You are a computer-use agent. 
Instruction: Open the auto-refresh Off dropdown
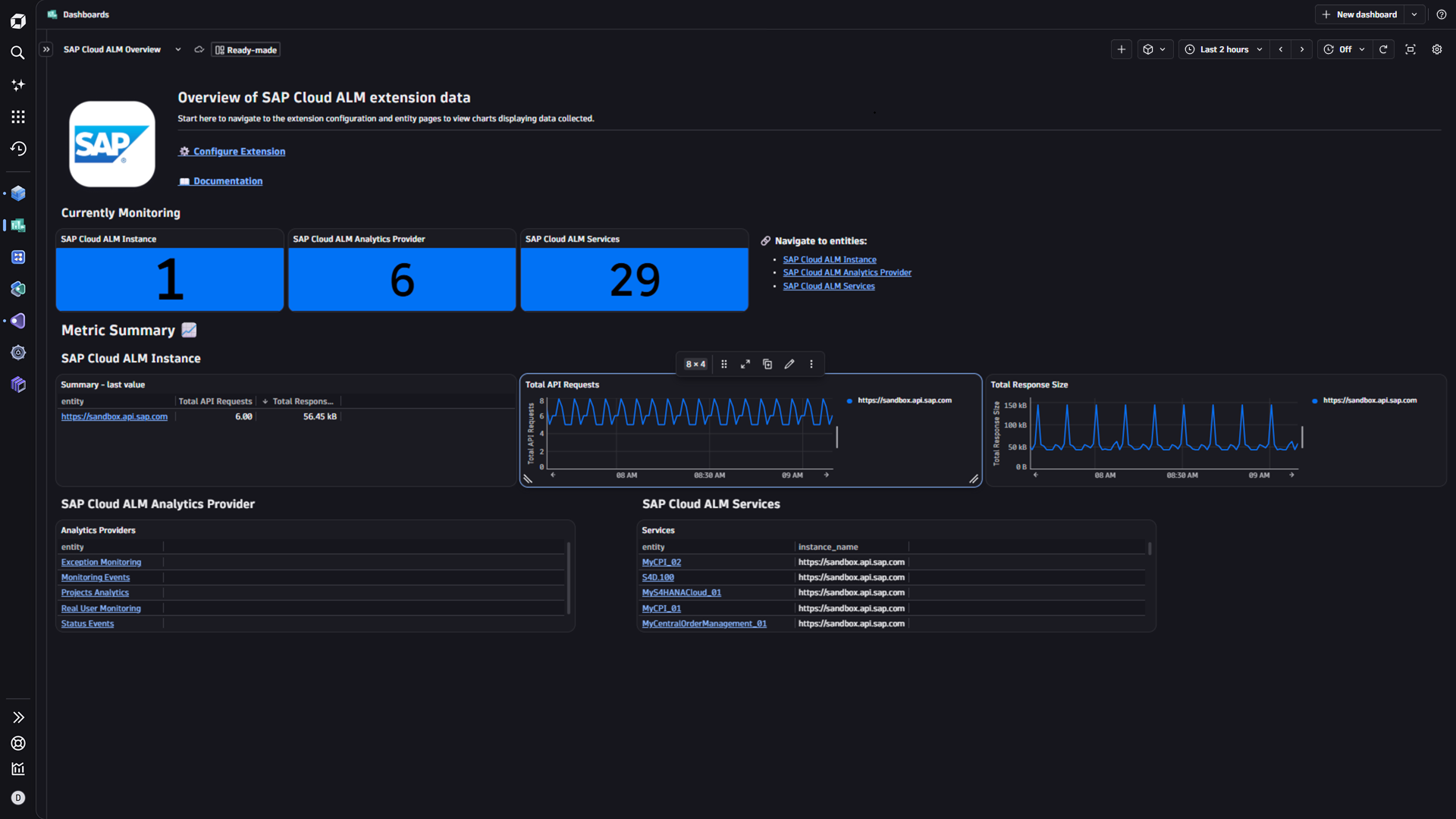1345,49
